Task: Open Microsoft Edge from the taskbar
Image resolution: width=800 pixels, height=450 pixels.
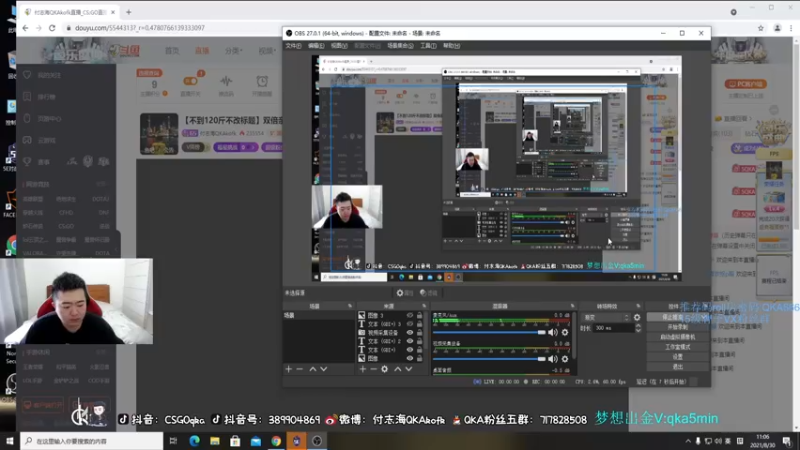Action: [x=194, y=441]
